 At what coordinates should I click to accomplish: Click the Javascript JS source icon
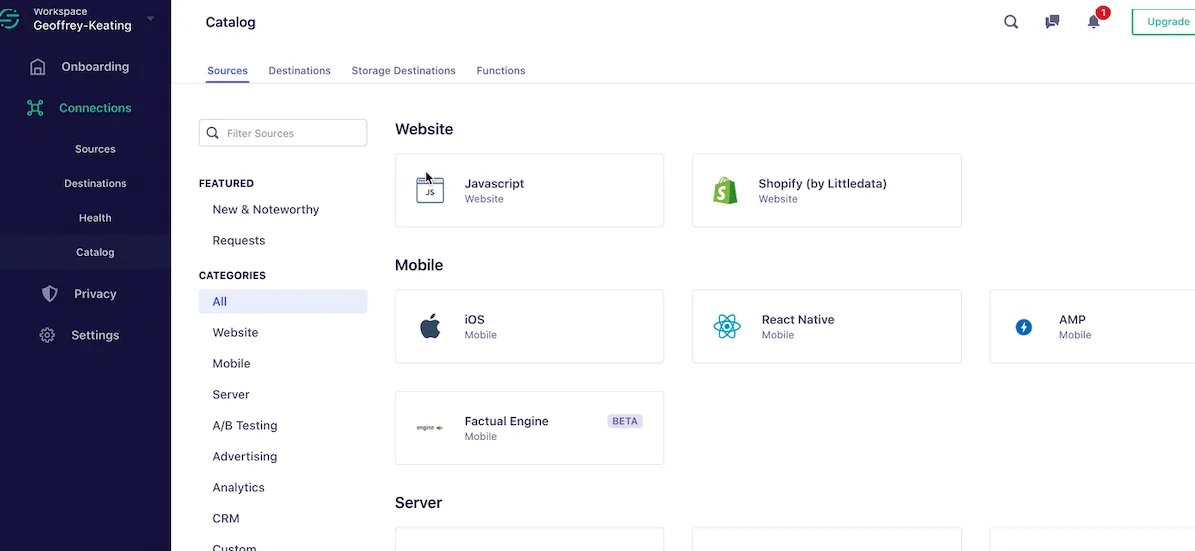pos(430,190)
